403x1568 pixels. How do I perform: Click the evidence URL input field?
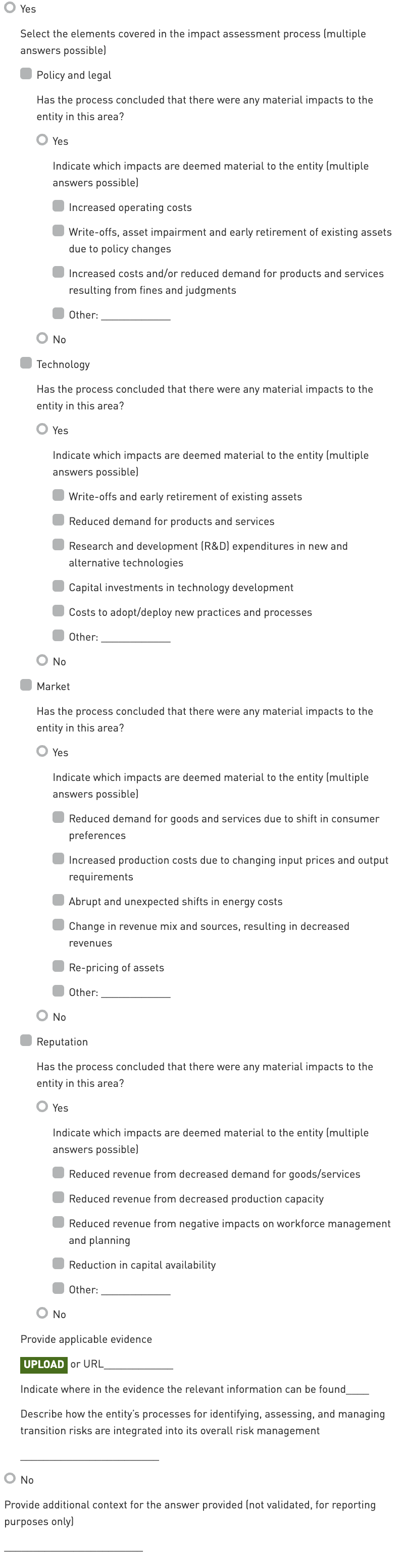139,1364
